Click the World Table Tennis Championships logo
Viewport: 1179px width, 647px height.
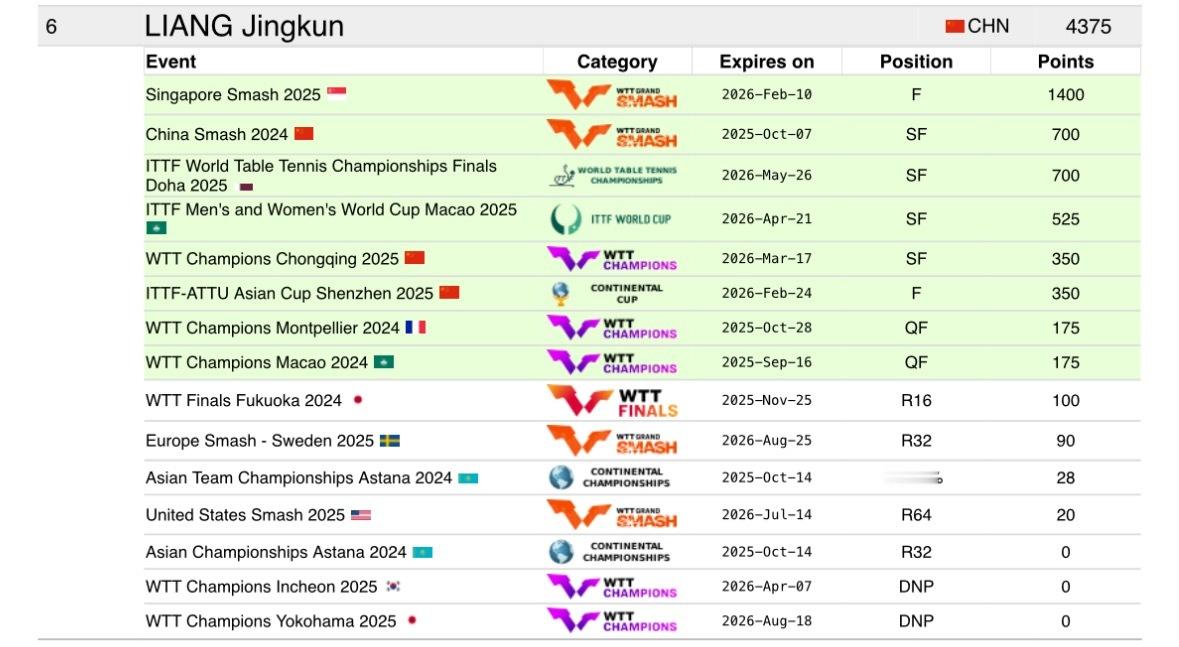614,175
